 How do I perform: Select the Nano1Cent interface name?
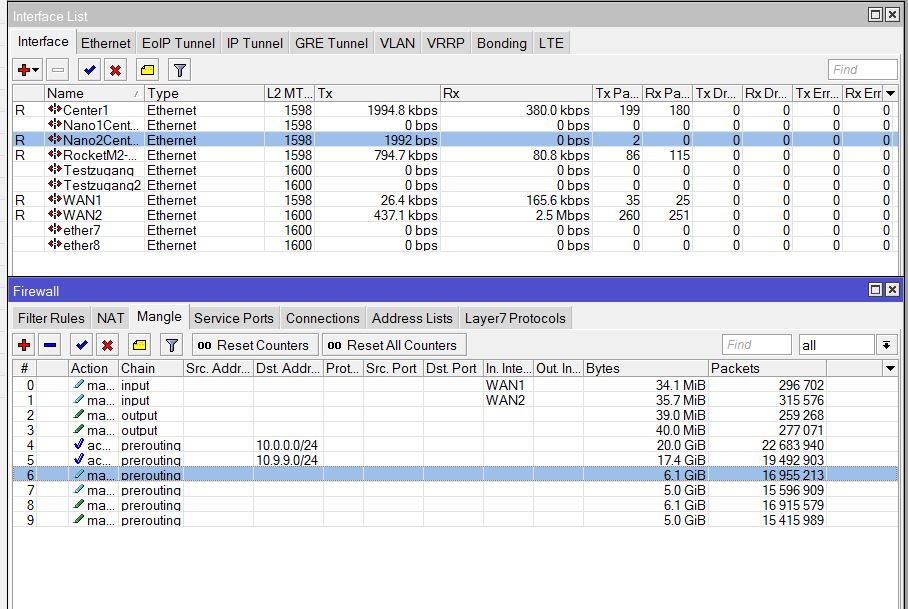coord(101,125)
